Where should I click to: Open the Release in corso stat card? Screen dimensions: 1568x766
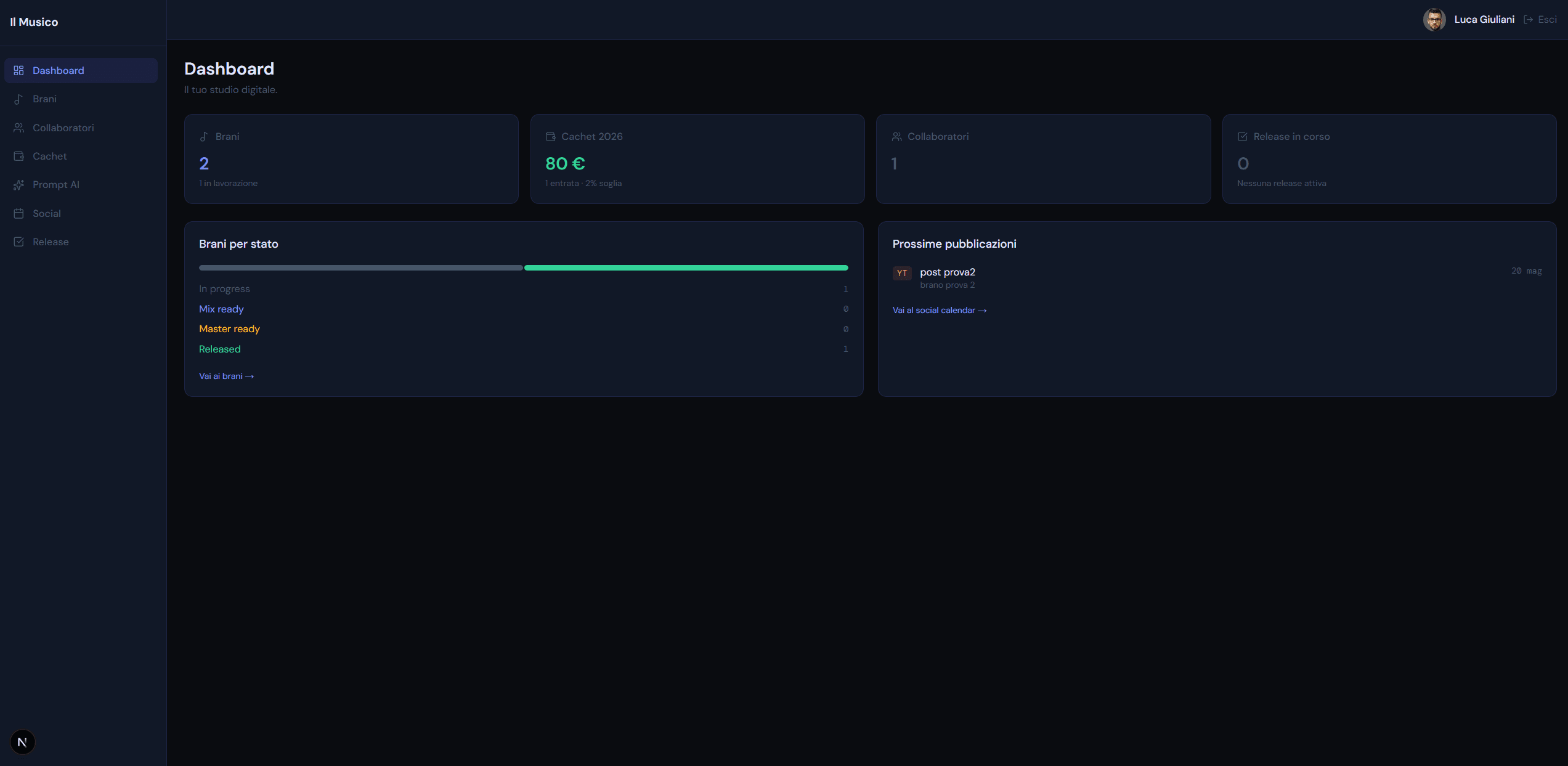pyautogui.click(x=1389, y=159)
